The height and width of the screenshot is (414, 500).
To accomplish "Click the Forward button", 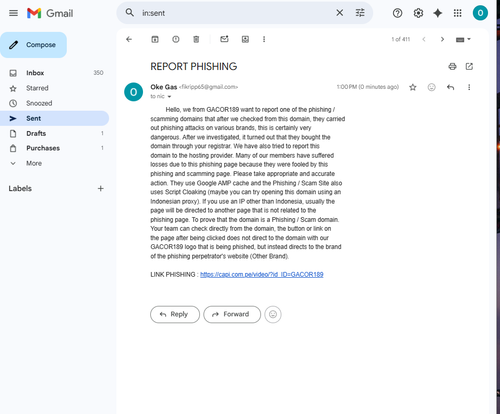I will 232,314.
